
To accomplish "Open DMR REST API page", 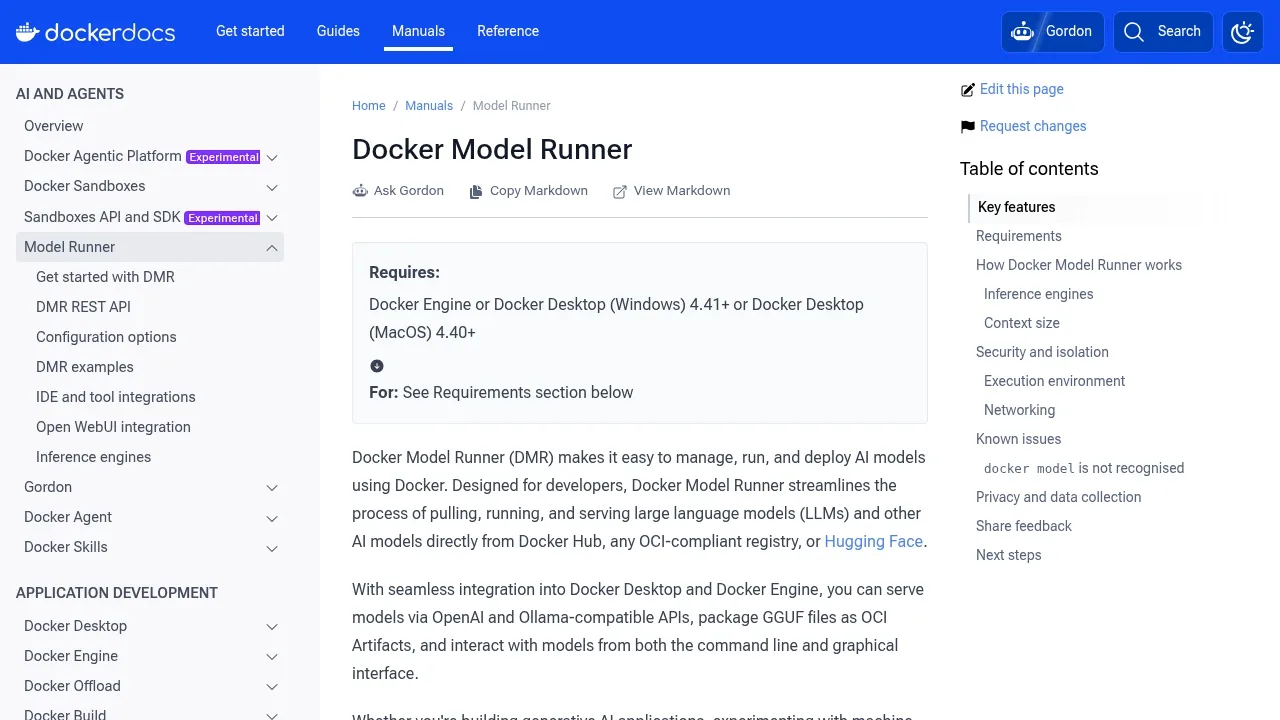I will (x=83, y=307).
